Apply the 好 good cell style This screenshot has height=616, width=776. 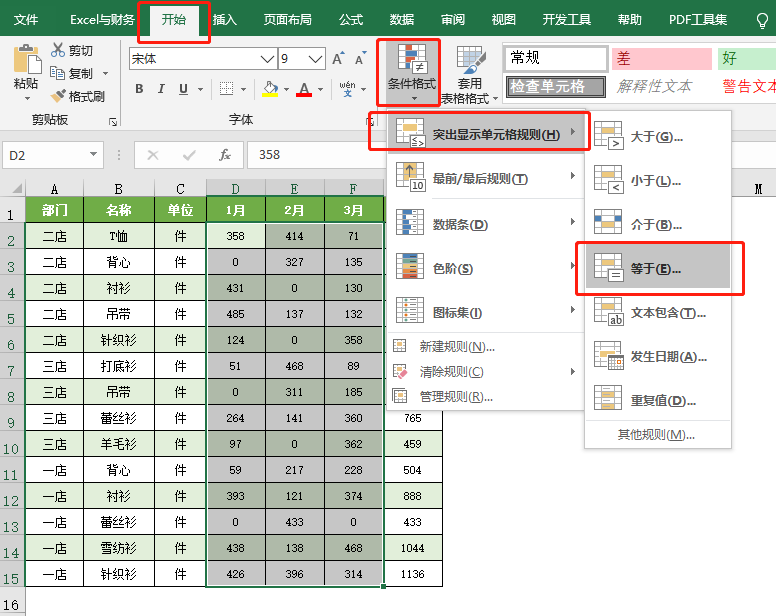coord(746,58)
